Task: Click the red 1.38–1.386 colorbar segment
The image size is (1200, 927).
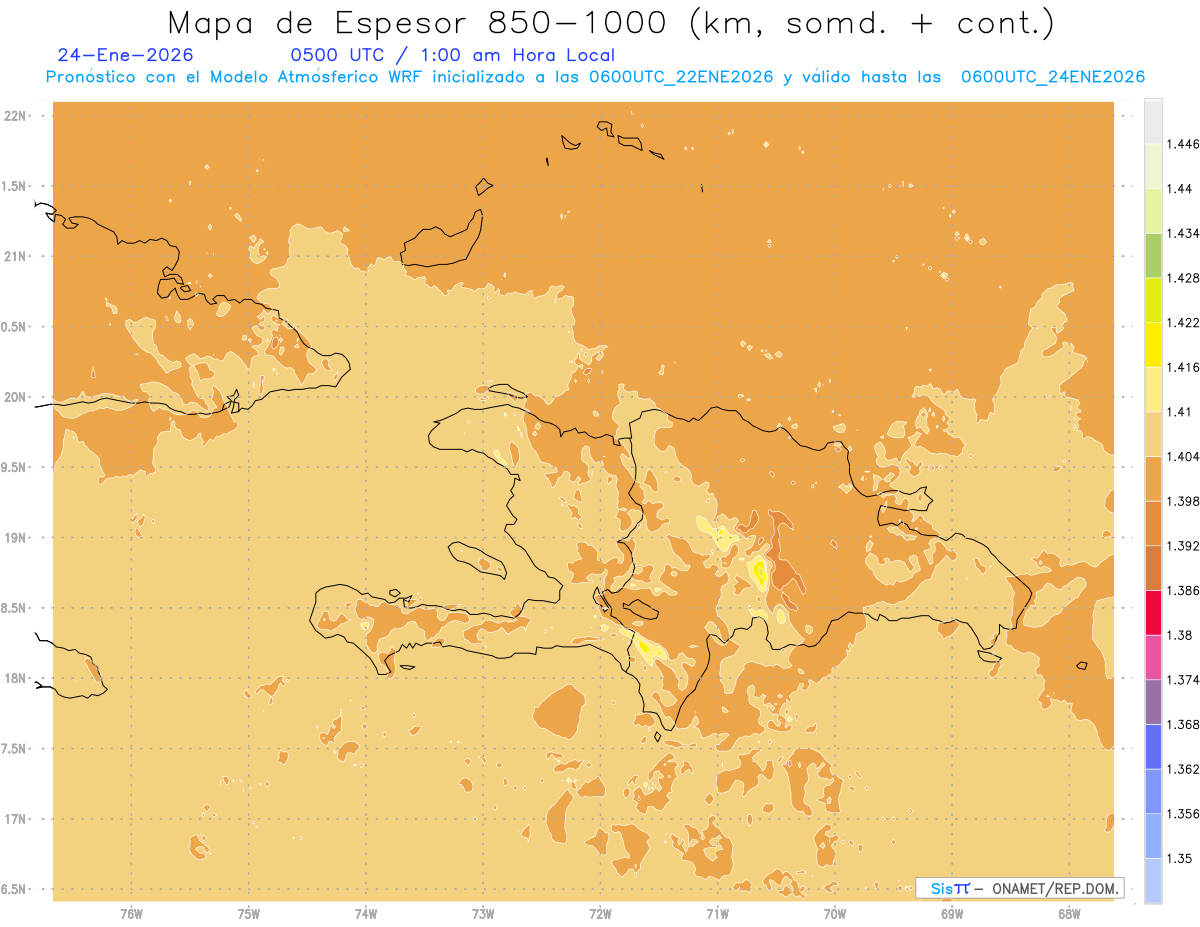Action: click(x=1153, y=613)
